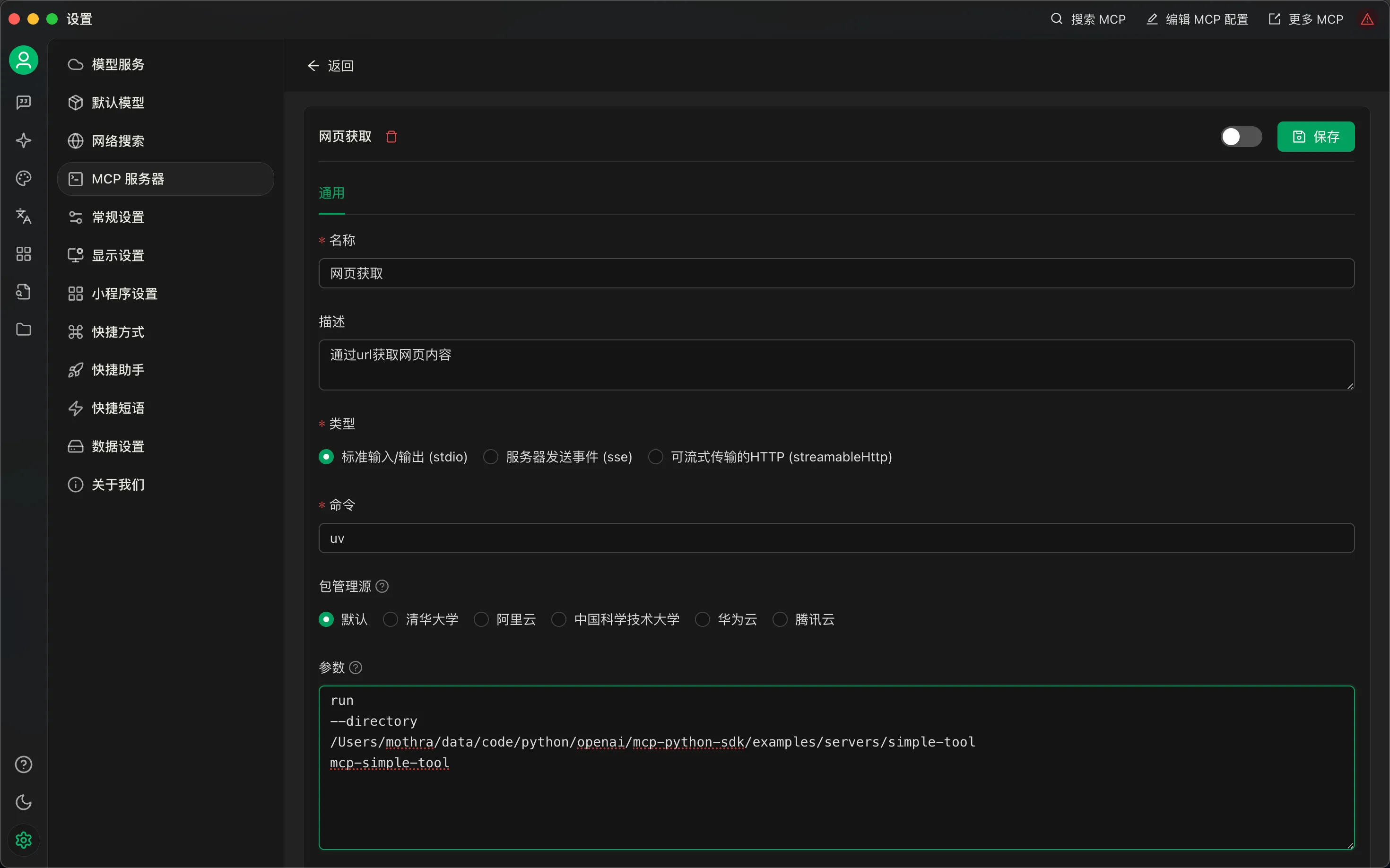Viewport: 1390px width, 868px height.
Task: Click the 命令 input field containing uv
Action: pyautogui.click(x=836, y=538)
